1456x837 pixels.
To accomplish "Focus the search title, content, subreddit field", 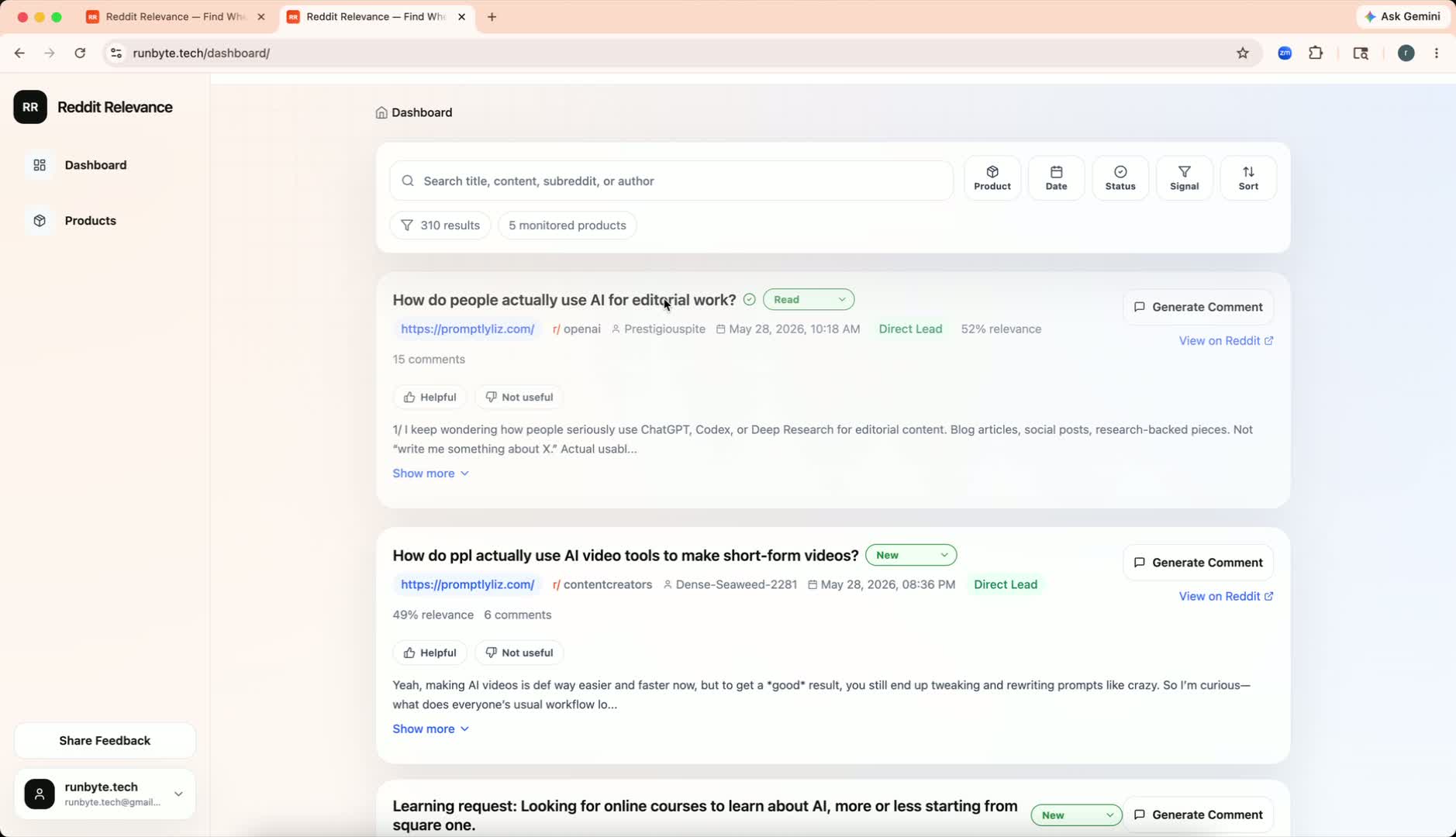I will (671, 181).
